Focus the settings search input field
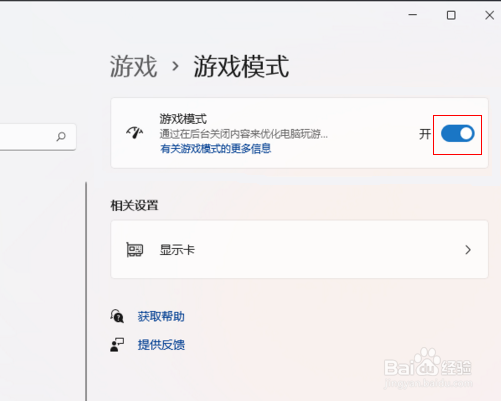Viewport: 501px width, 401px height. tap(38, 137)
